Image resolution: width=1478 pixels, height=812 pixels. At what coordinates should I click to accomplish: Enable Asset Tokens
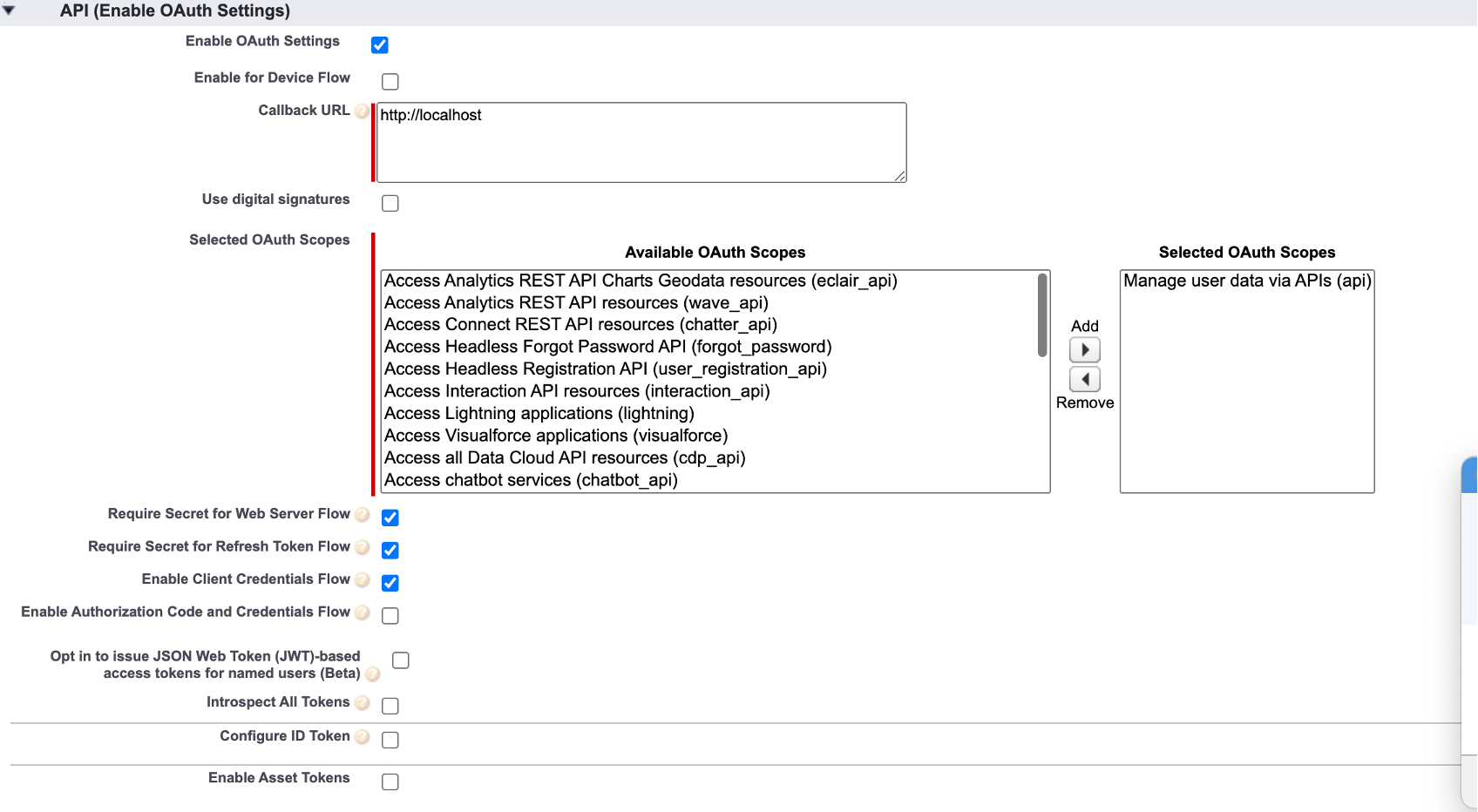[x=390, y=782]
